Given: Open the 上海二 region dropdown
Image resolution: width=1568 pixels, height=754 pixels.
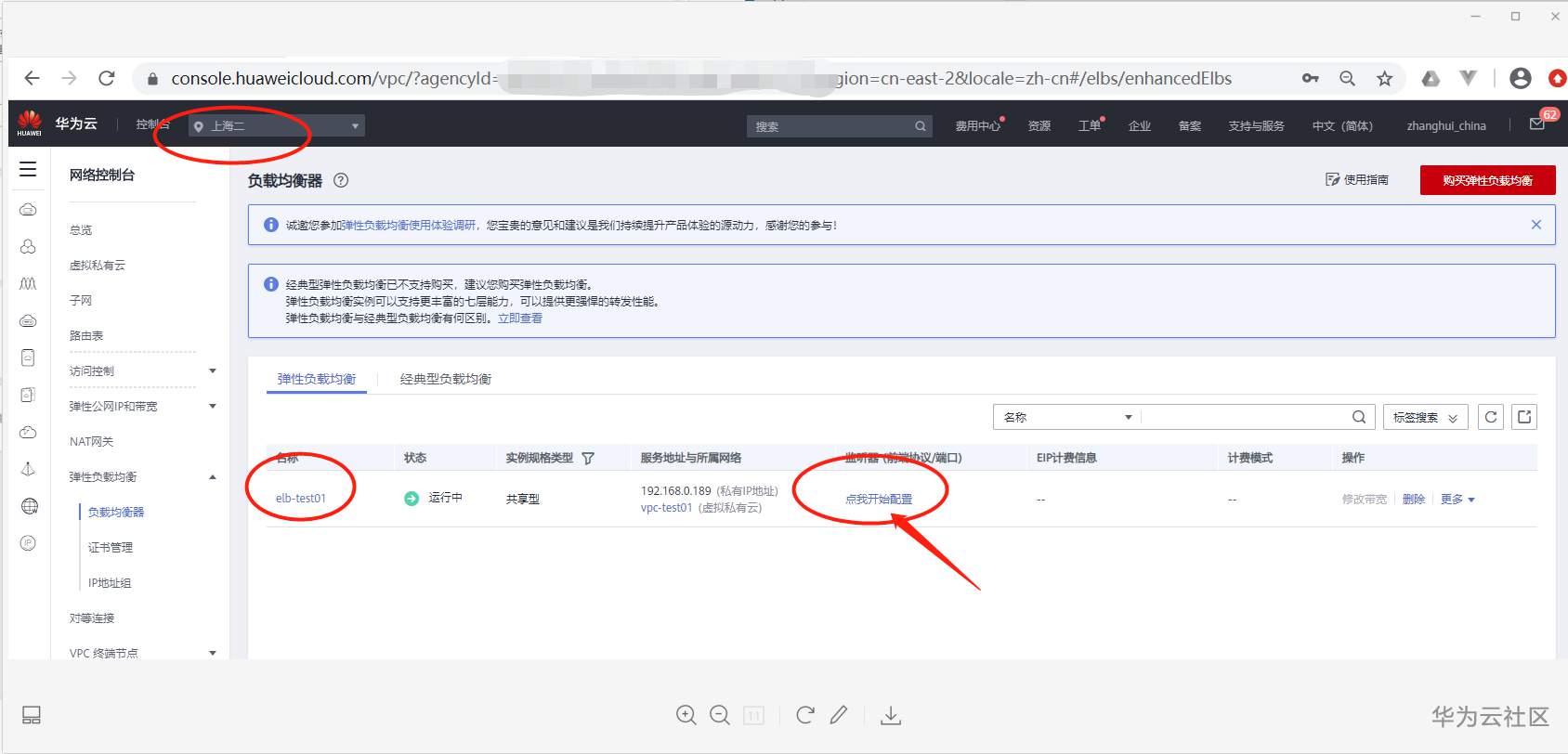Looking at the screenshot, I should coord(277,126).
